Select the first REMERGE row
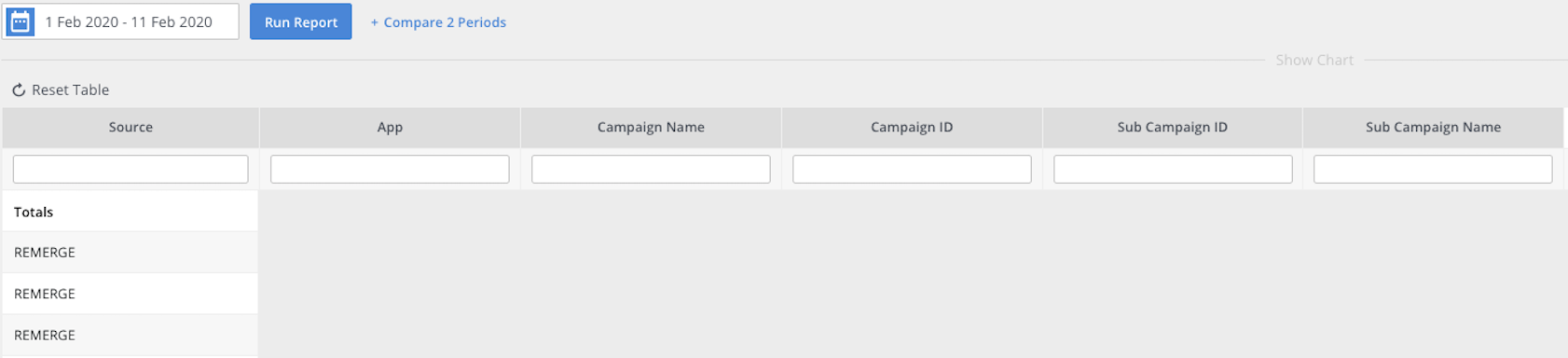1568x358 pixels. pos(131,253)
